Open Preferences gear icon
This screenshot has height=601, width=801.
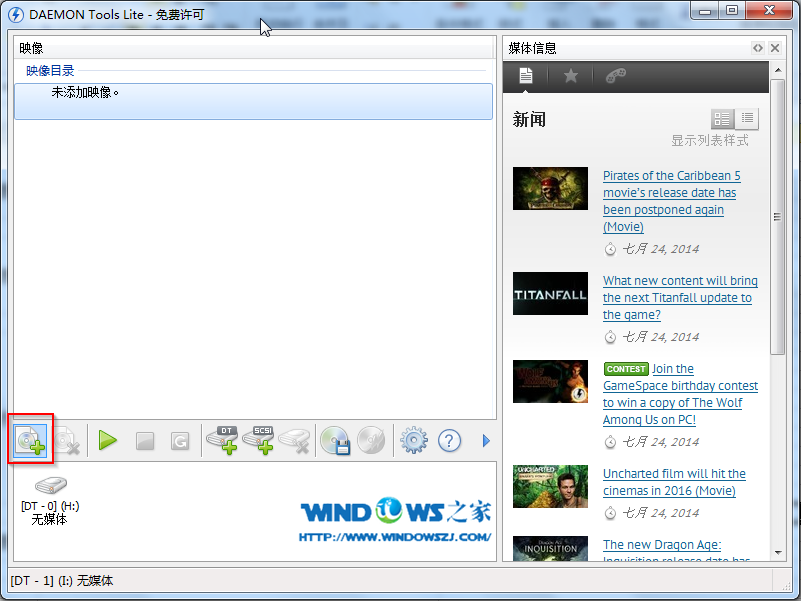[414, 440]
